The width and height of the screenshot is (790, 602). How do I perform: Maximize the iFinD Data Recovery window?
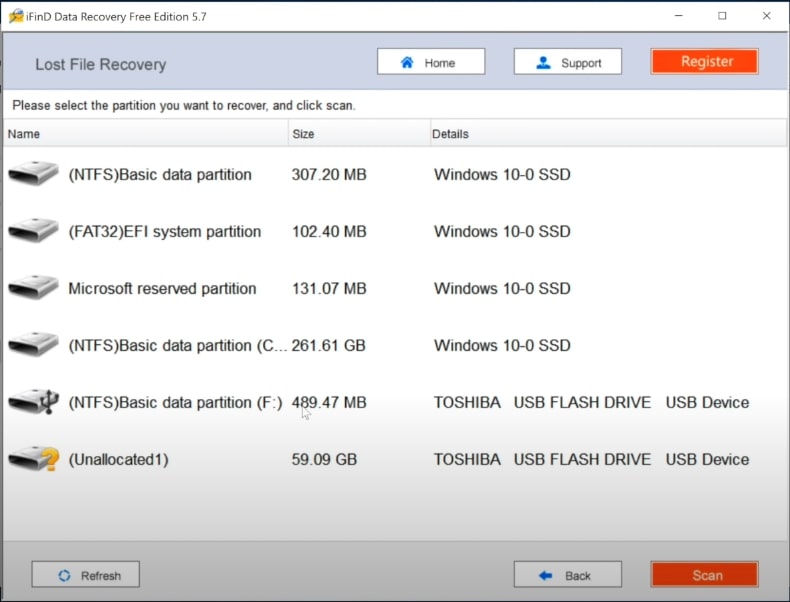[722, 16]
